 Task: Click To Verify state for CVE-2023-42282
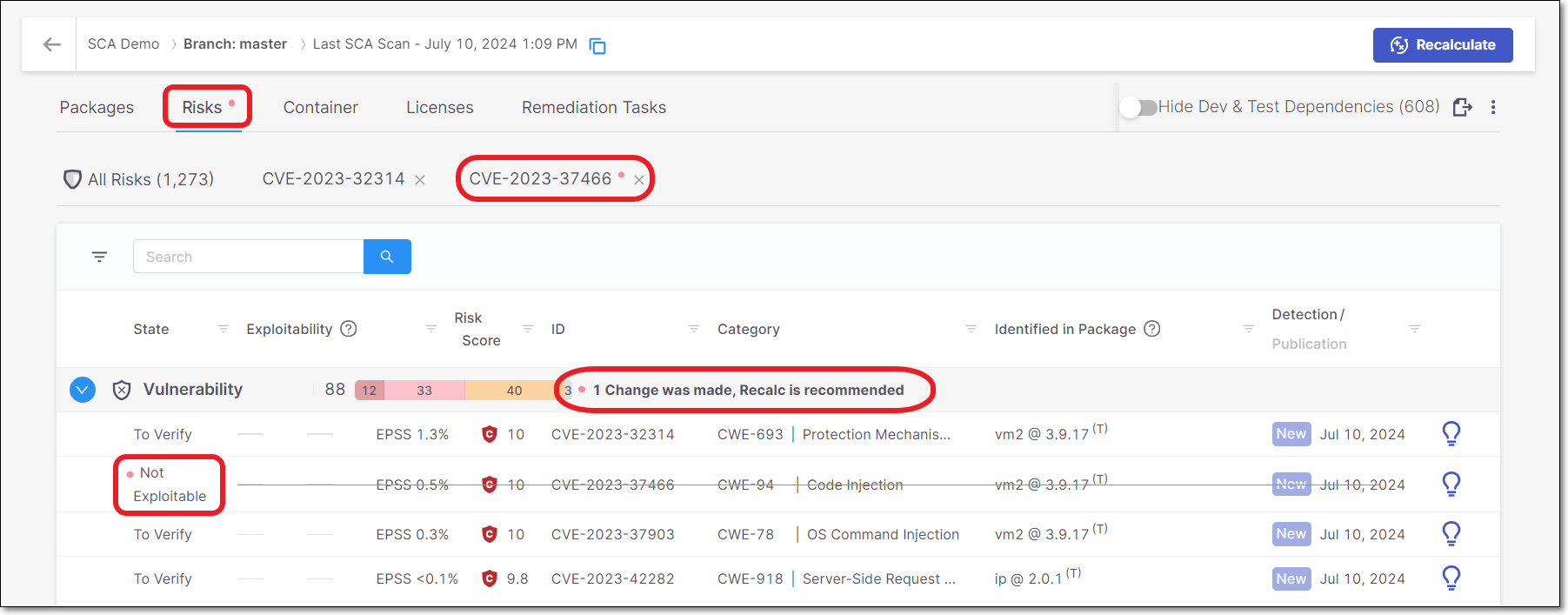click(x=163, y=578)
